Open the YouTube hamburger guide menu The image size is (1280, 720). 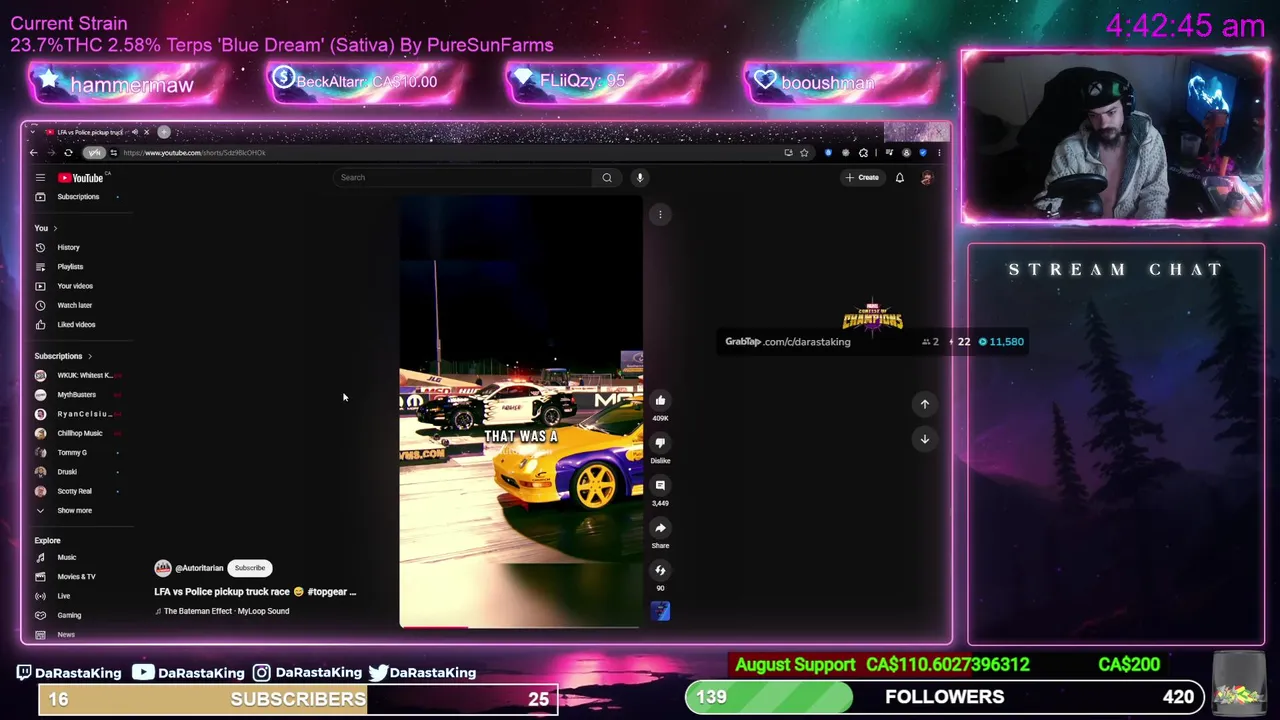[x=40, y=178]
